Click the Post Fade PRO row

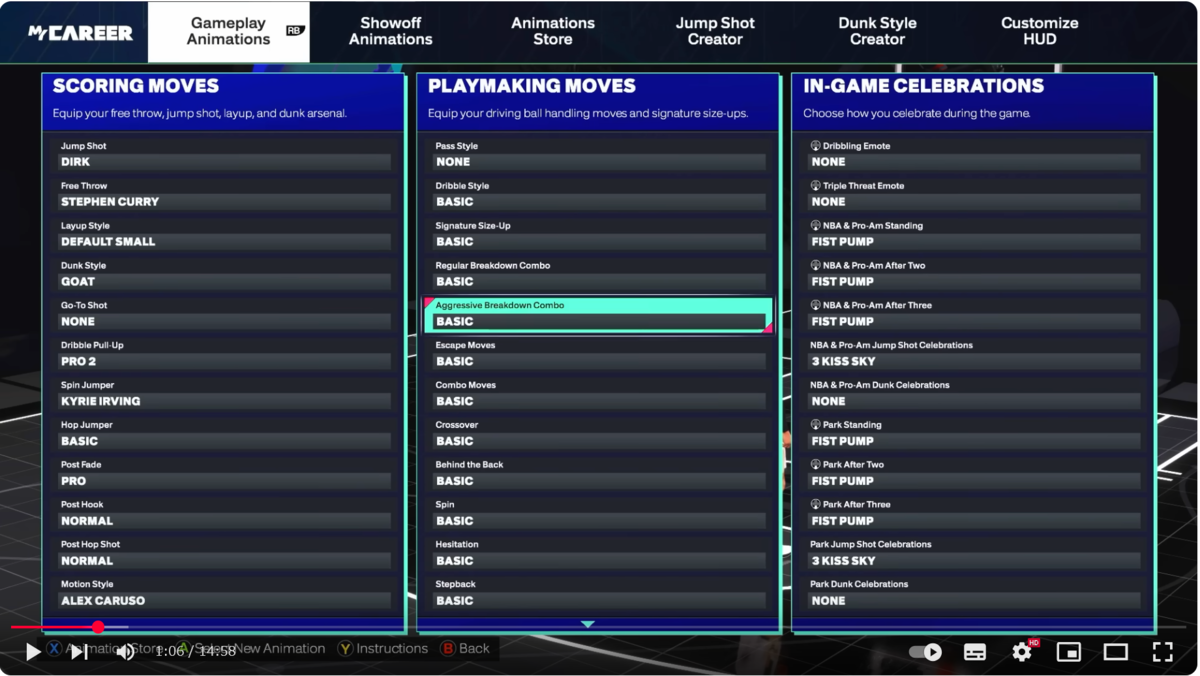(x=224, y=473)
